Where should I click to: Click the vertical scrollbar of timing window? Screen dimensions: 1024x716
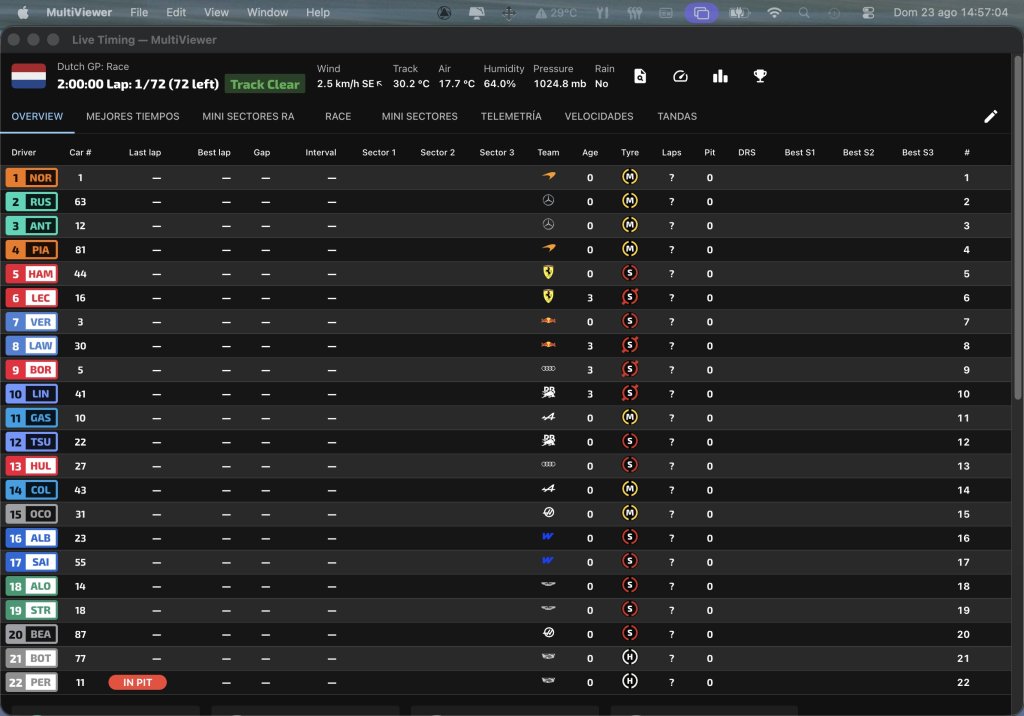tap(1017, 229)
